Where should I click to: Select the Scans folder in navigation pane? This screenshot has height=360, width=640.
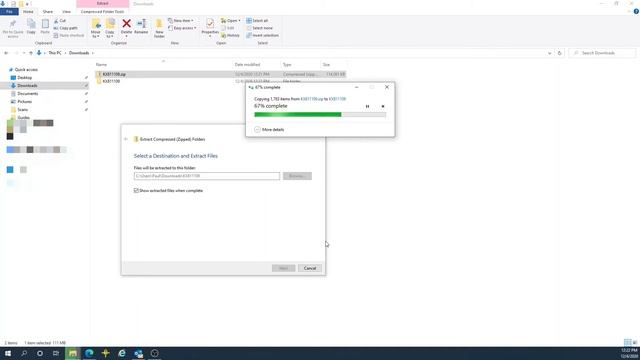click(22, 110)
